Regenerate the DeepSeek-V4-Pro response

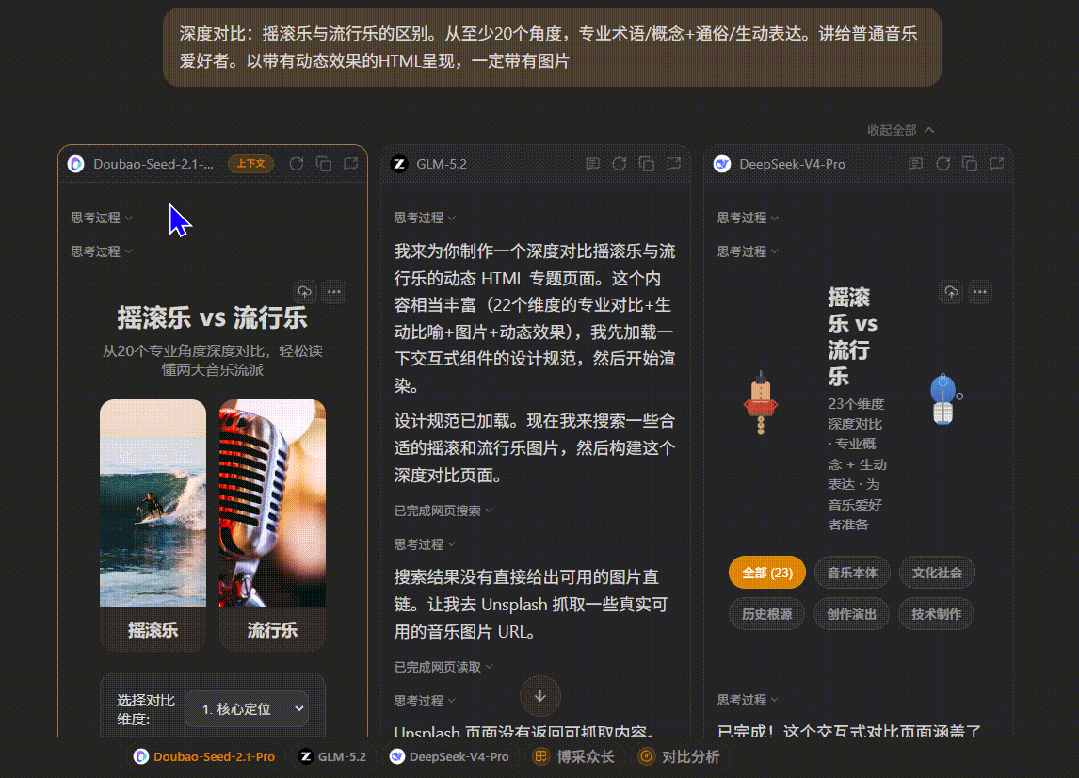(x=943, y=164)
